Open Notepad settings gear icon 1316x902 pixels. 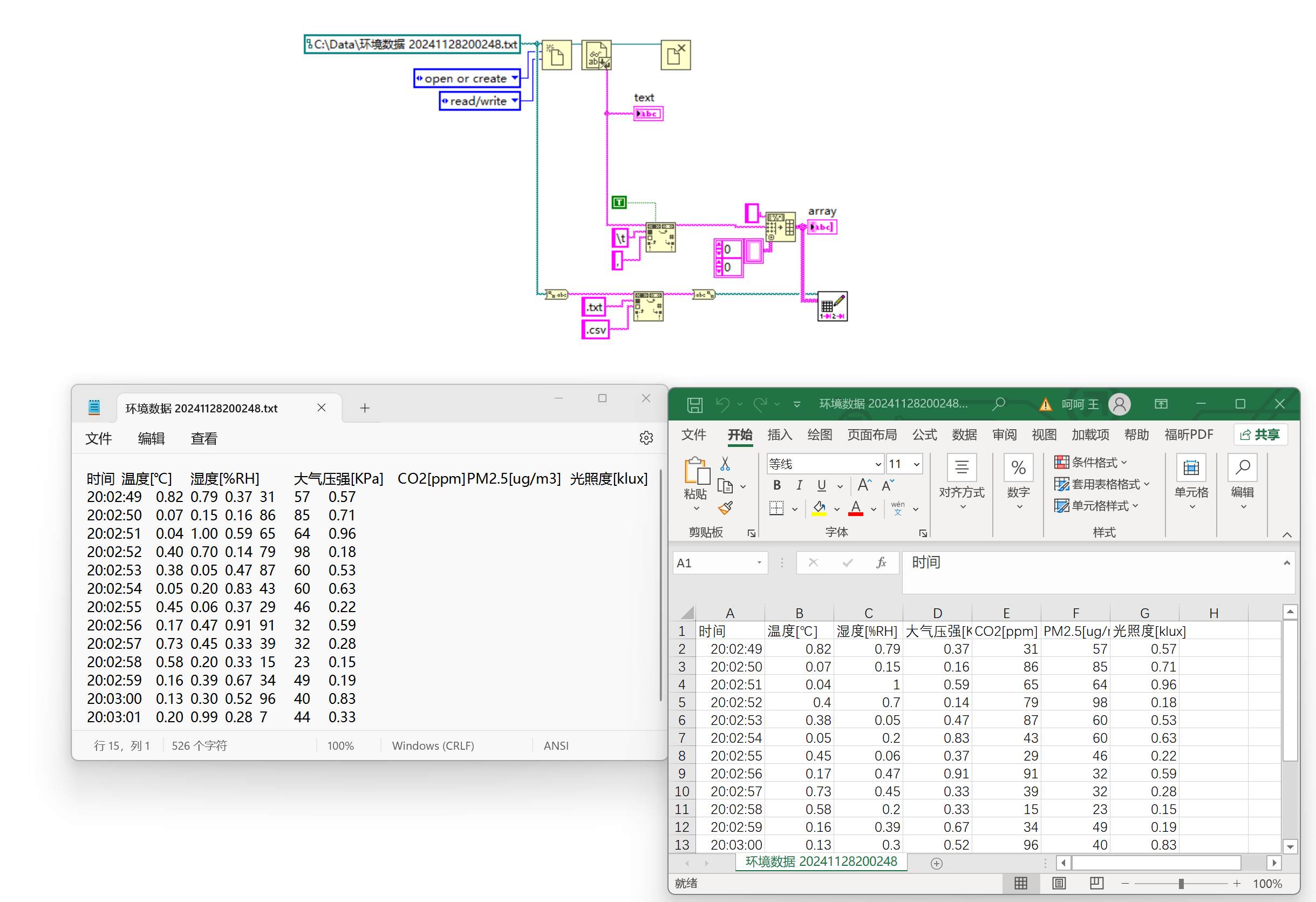point(646,438)
